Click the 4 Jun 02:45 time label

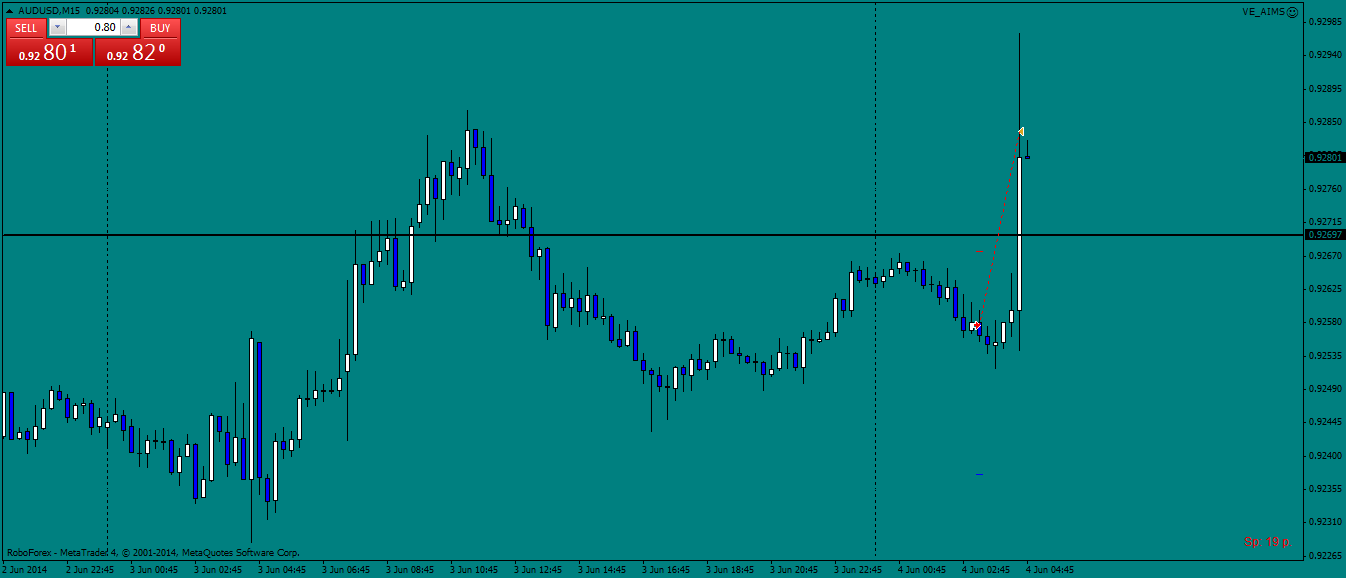point(986,570)
